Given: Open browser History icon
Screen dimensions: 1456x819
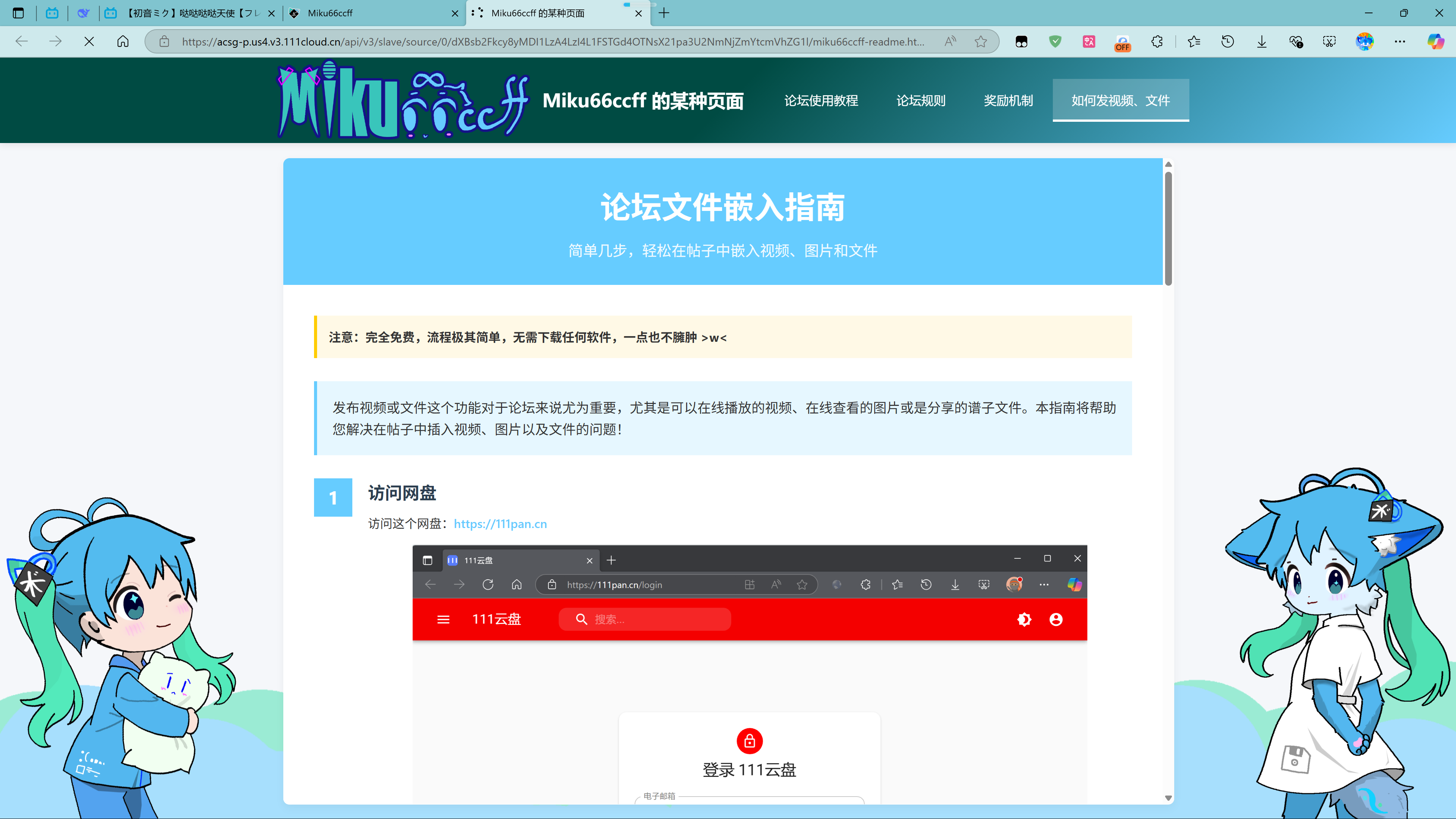Looking at the screenshot, I should tap(1227, 41).
